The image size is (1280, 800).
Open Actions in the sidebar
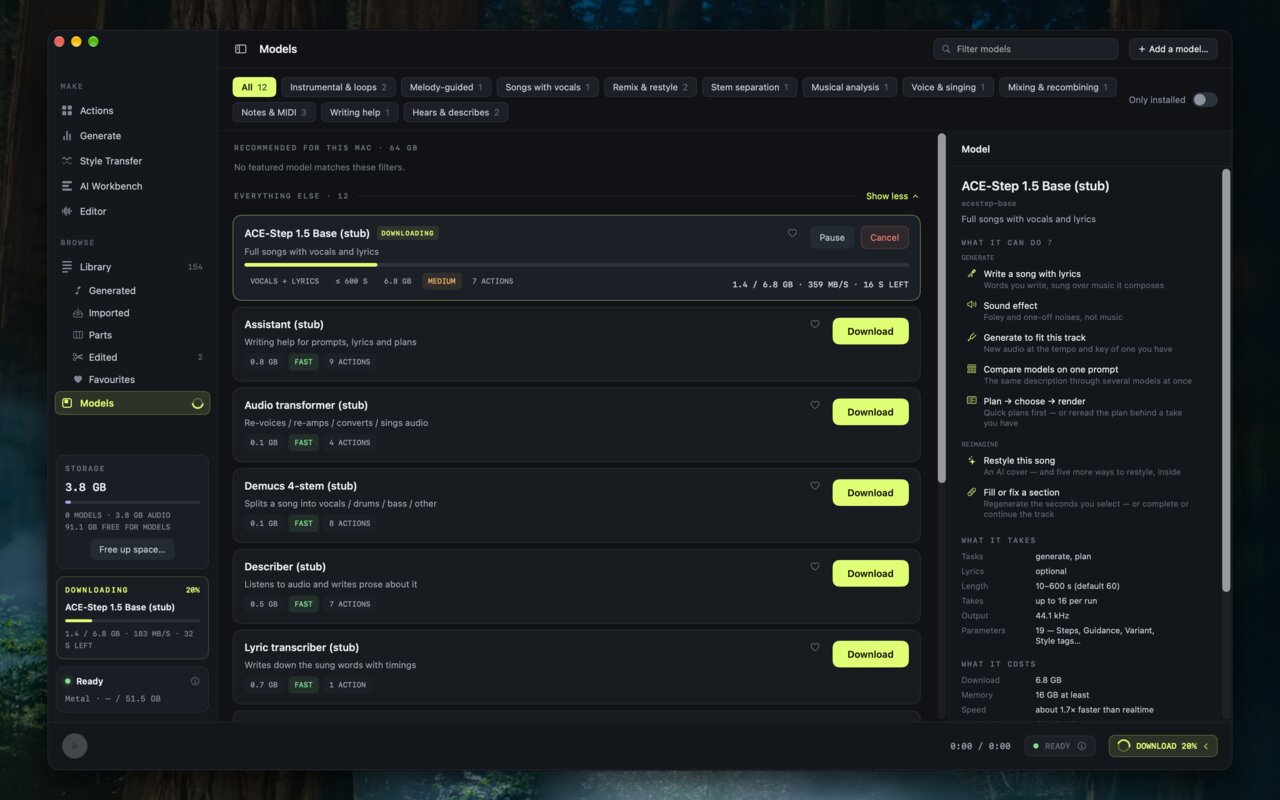coord(132,111)
